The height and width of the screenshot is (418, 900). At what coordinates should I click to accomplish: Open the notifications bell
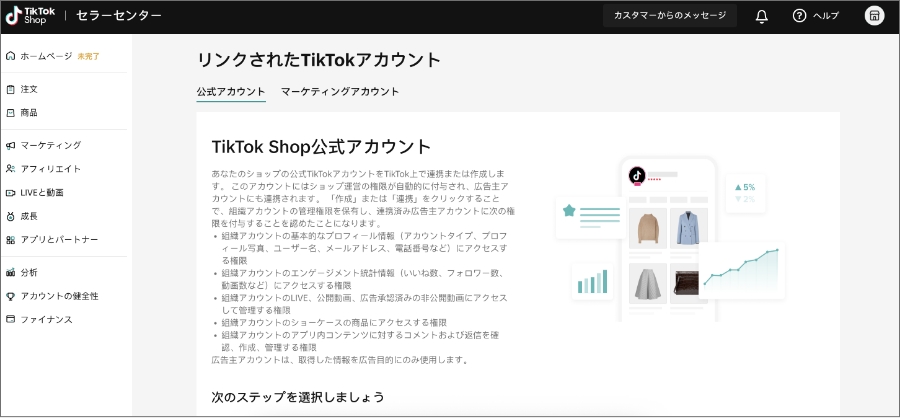[762, 16]
